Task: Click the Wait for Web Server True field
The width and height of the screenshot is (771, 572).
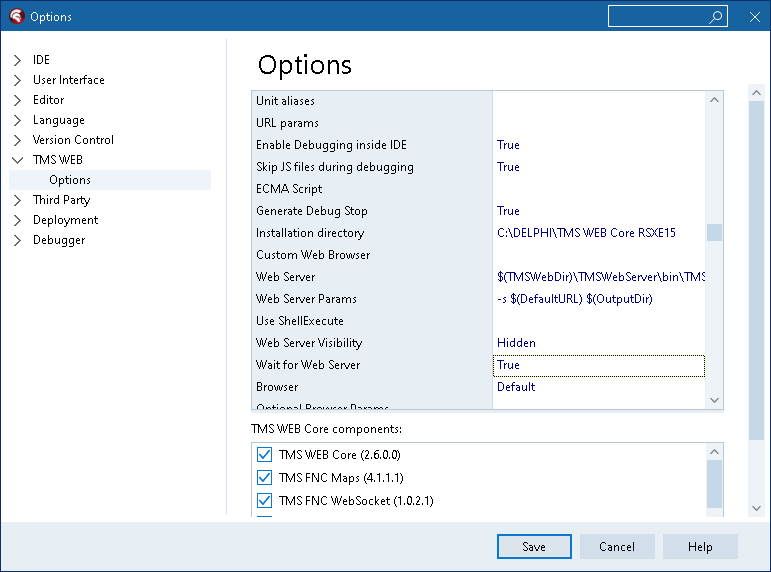Action: pos(599,365)
